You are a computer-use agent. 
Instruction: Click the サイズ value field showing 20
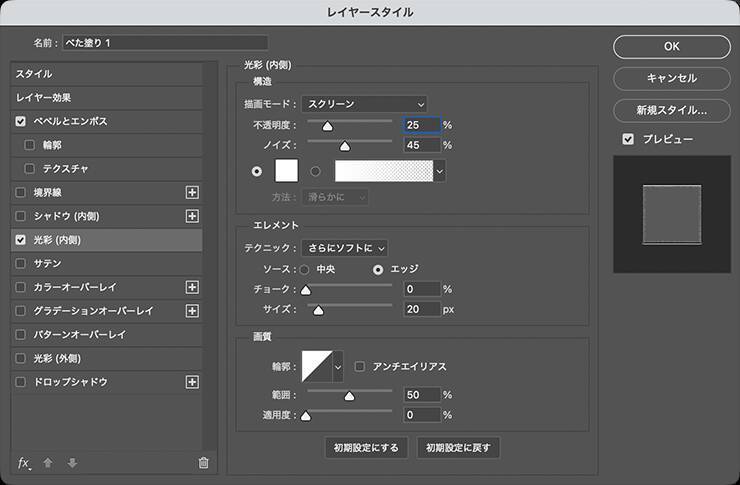click(422, 309)
